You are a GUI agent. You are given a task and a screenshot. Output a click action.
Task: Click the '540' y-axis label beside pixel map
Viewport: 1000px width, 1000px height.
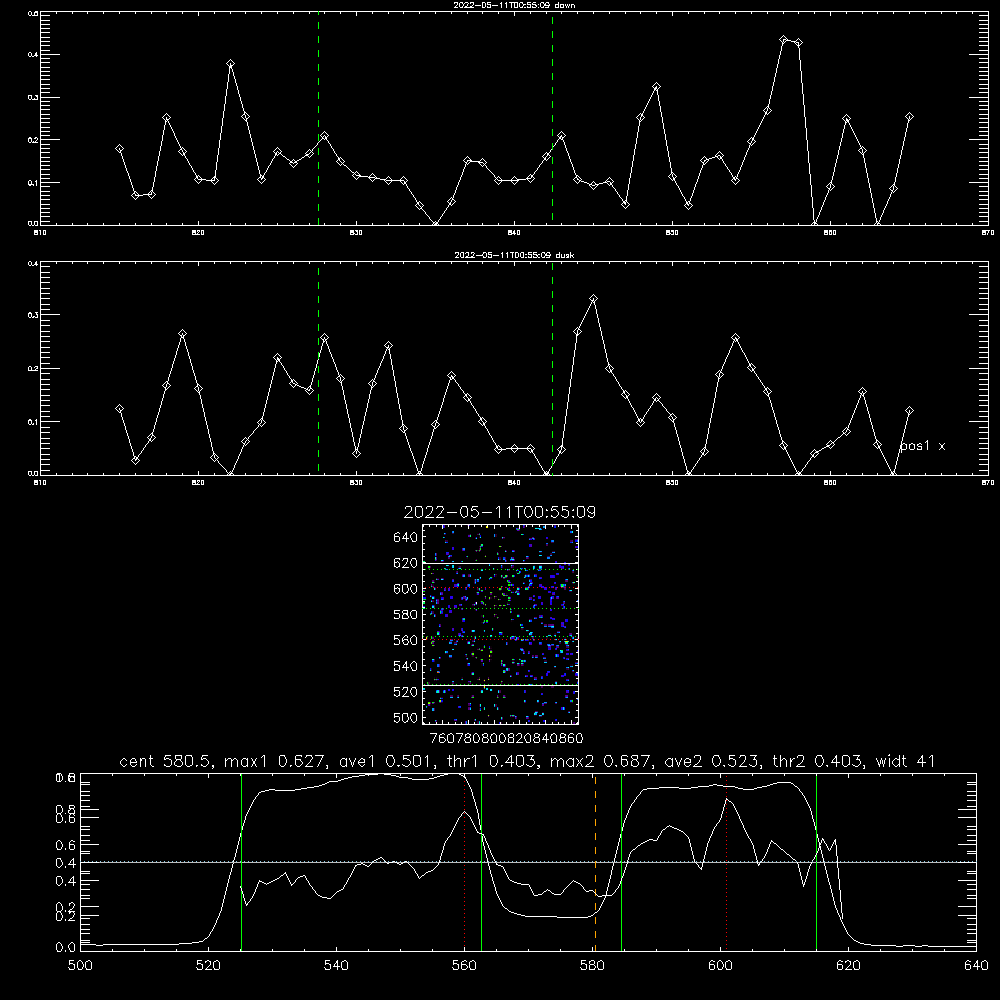tap(406, 666)
